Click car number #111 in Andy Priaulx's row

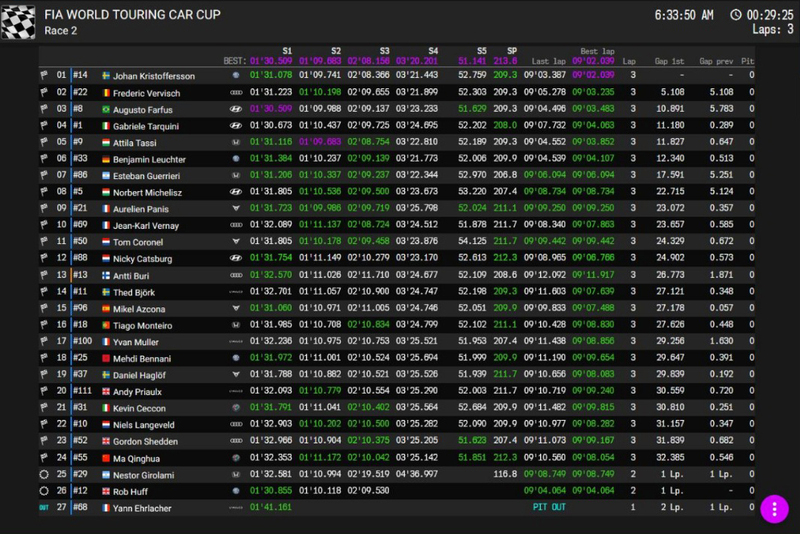point(83,391)
